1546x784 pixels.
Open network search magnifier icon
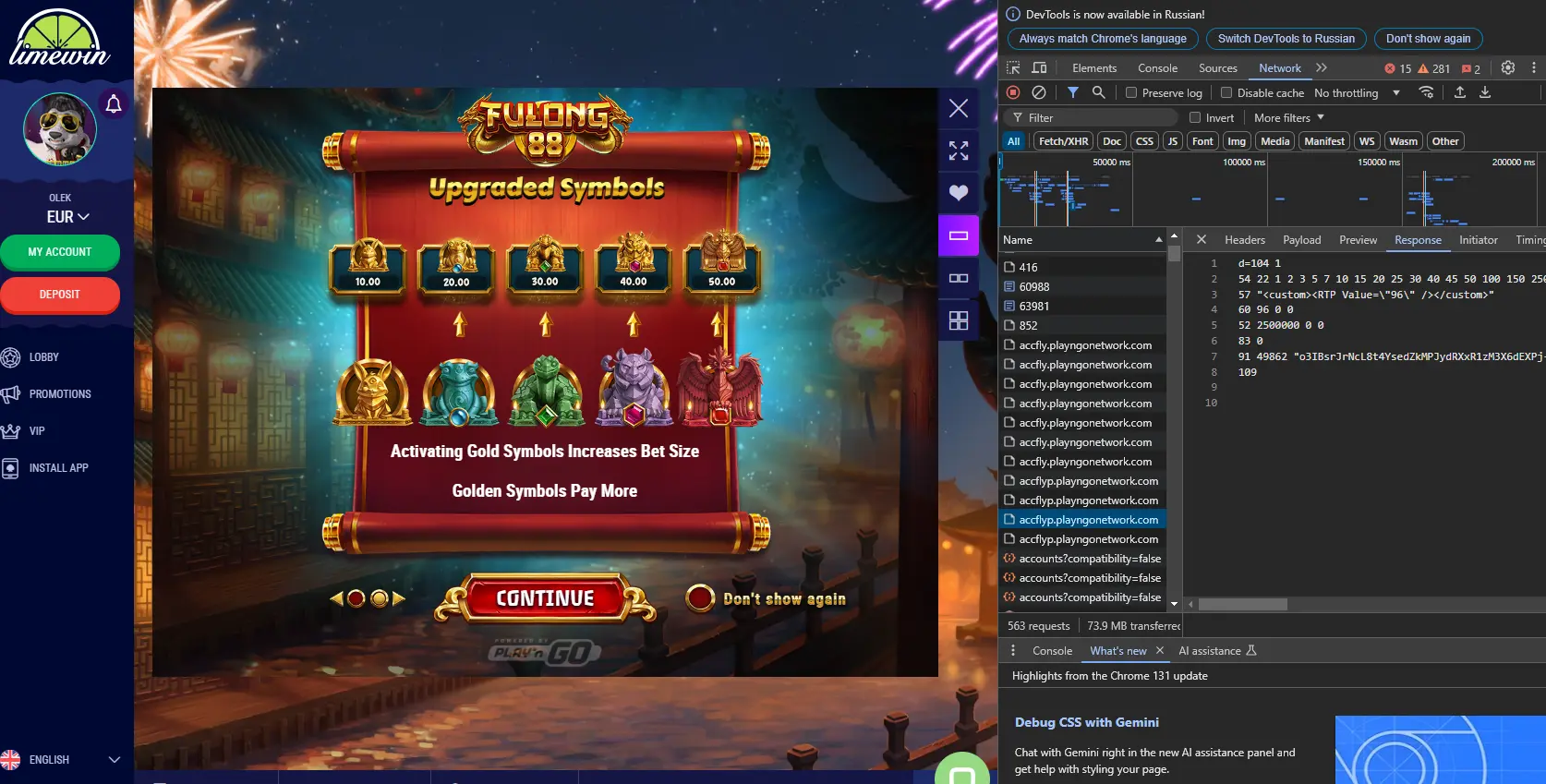(x=1098, y=92)
